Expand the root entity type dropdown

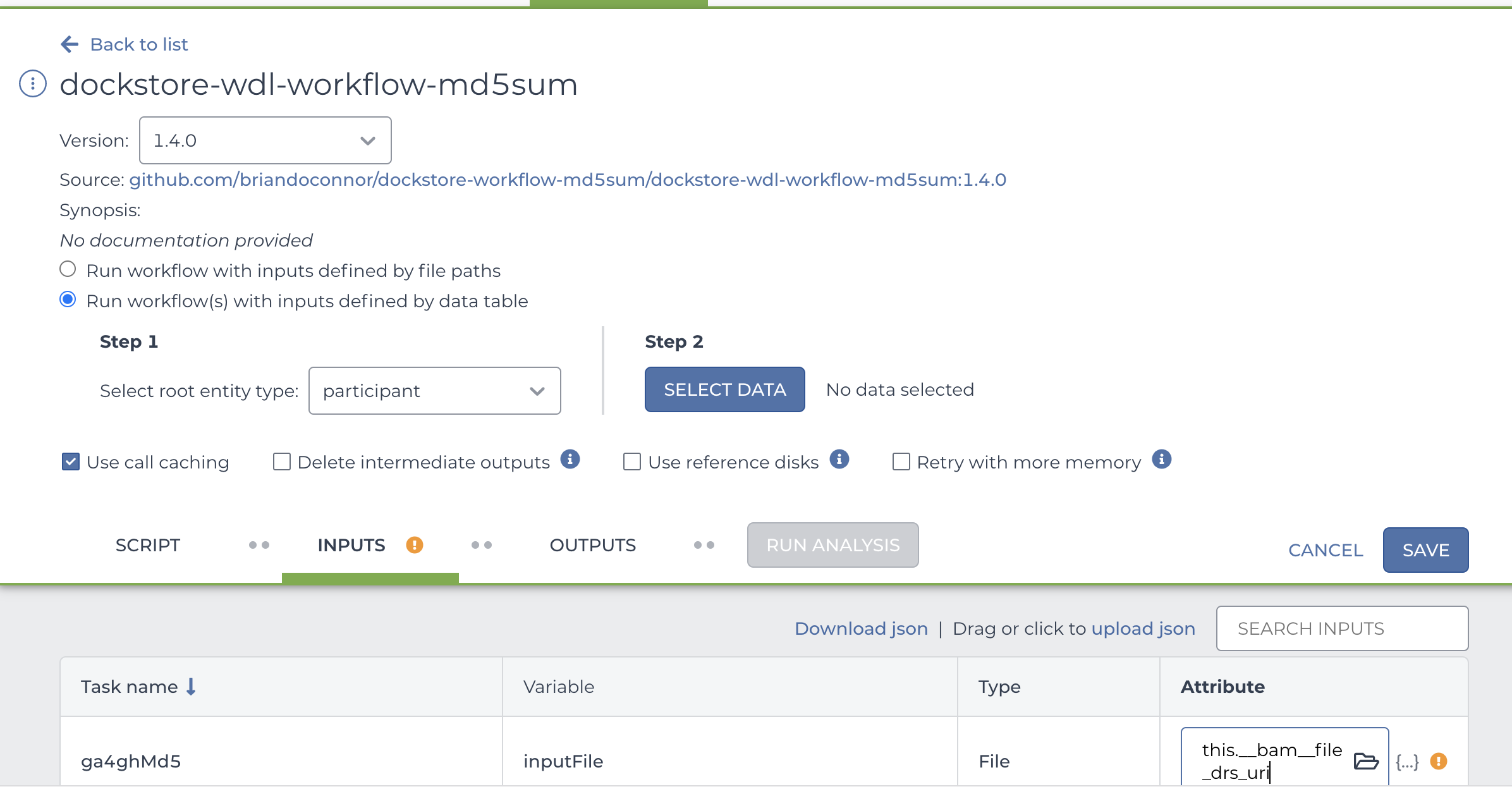536,390
